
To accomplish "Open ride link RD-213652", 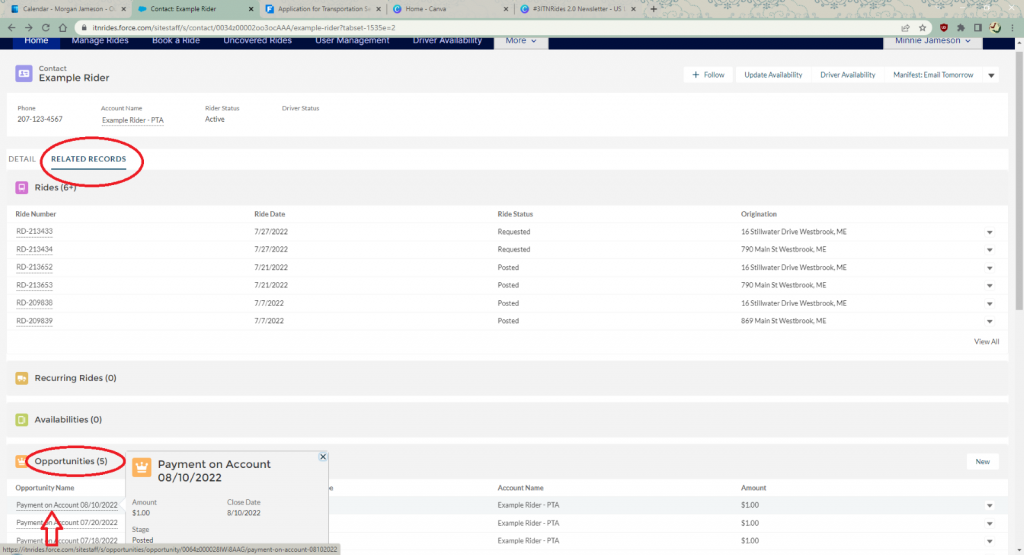I will coord(35,268).
